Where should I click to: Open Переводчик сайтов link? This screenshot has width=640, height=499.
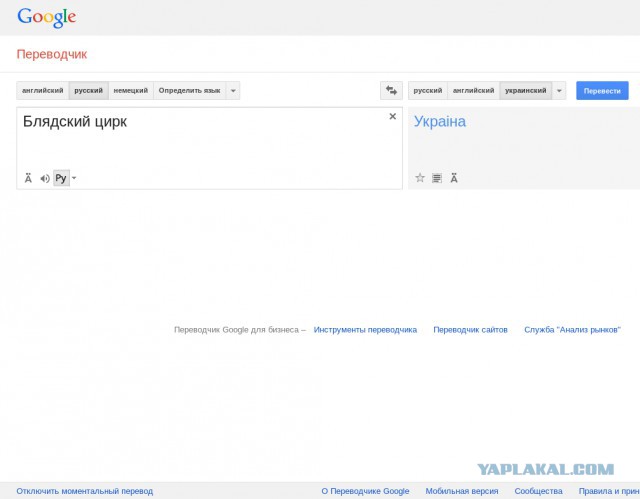tap(470, 330)
